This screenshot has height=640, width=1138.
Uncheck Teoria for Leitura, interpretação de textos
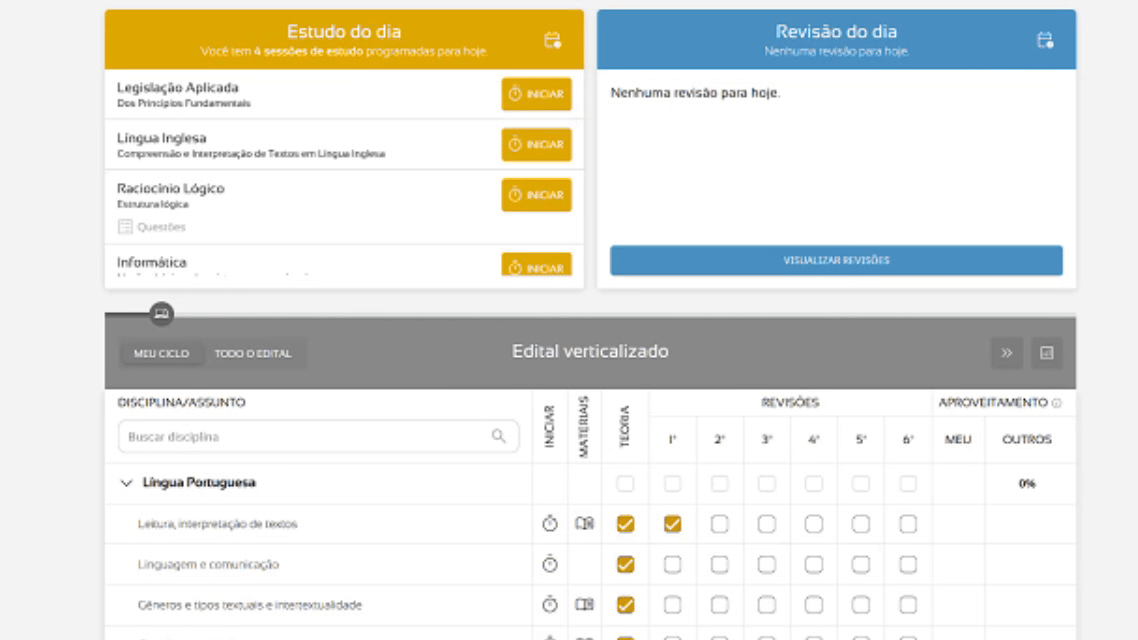[625, 524]
